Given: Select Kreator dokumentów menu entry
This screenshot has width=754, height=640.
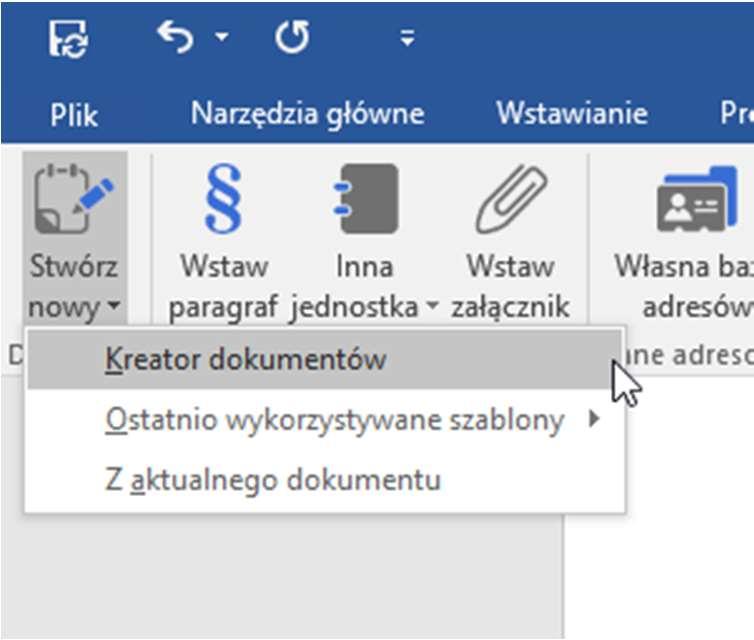Looking at the screenshot, I should [325, 360].
